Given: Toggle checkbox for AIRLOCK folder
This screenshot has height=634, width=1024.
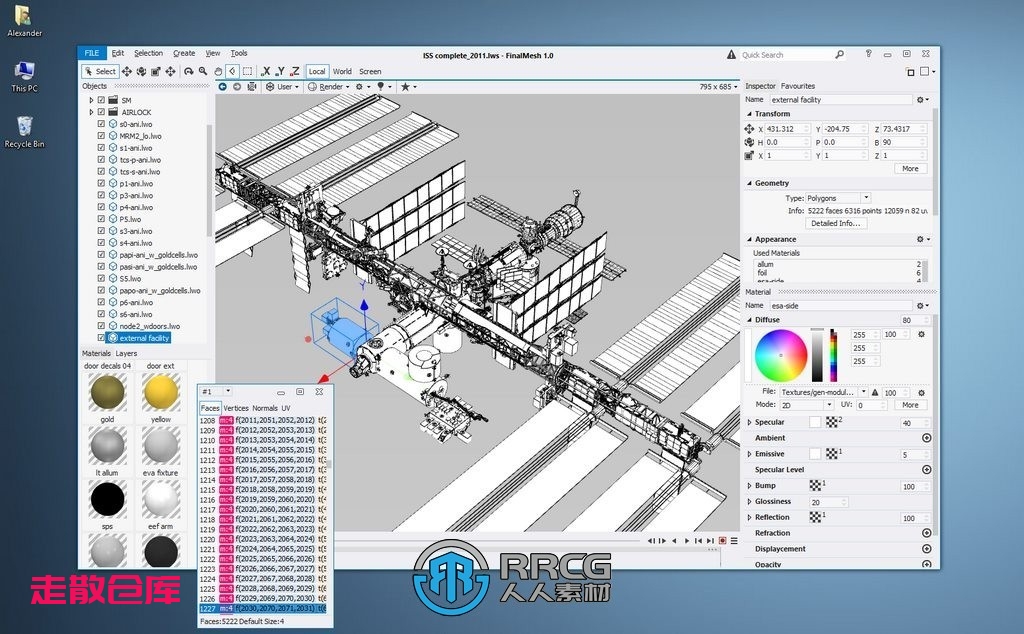Looking at the screenshot, I should click(x=101, y=112).
